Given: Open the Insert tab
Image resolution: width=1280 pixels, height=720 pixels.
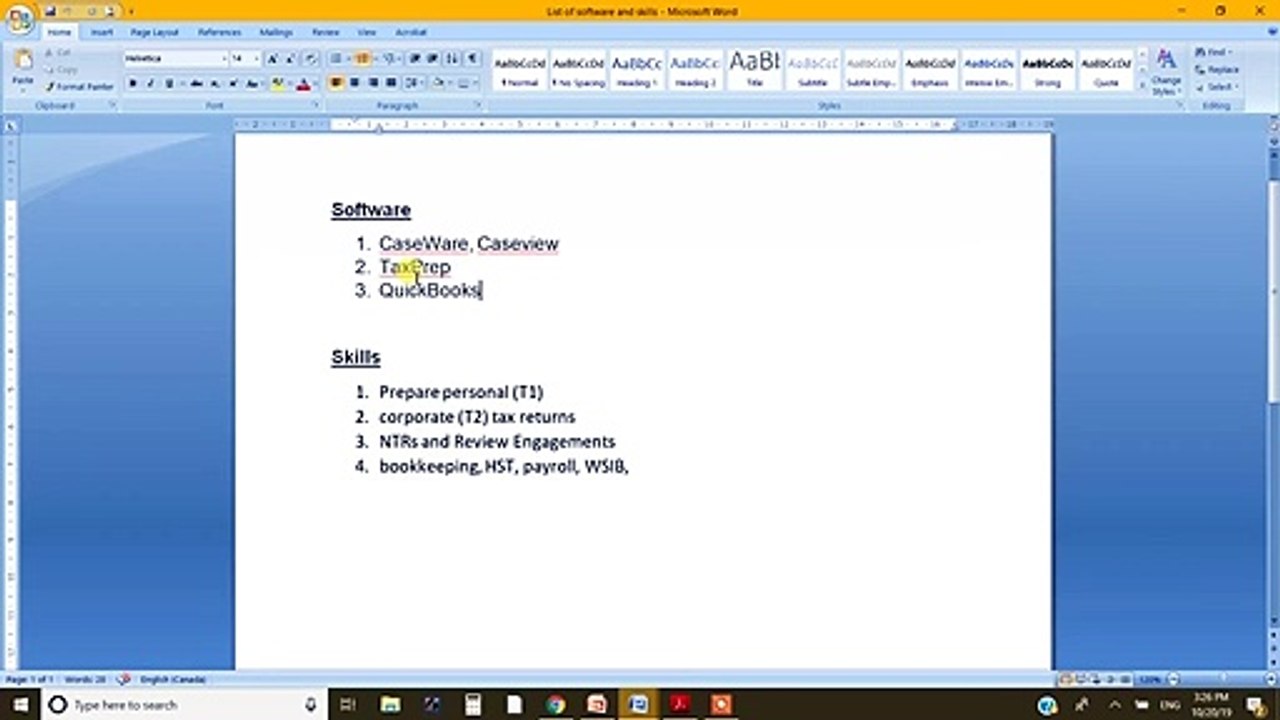Looking at the screenshot, I should click(x=102, y=32).
